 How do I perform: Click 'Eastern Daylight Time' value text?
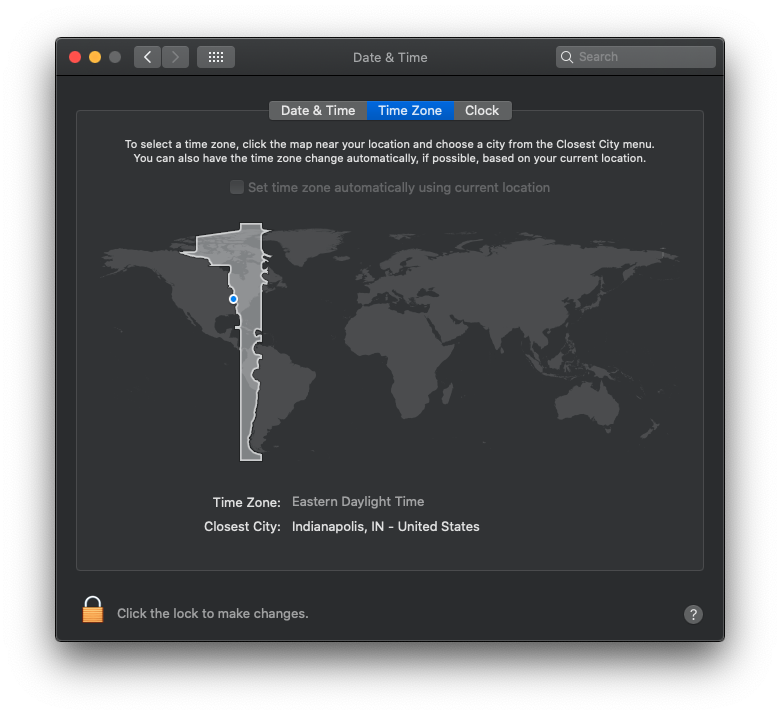358,502
